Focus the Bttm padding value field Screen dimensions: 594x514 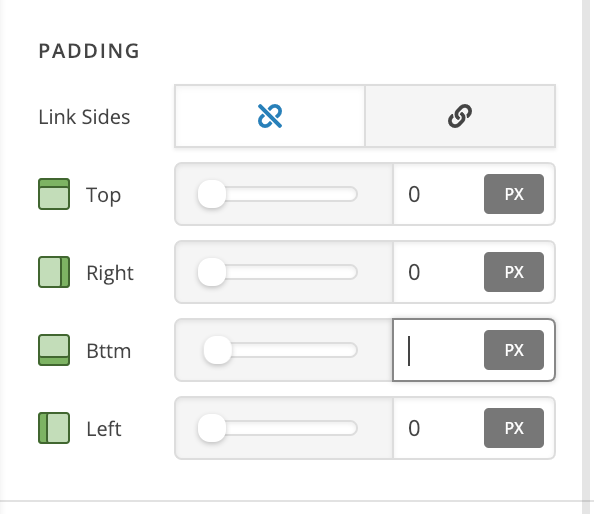(438, 350)
